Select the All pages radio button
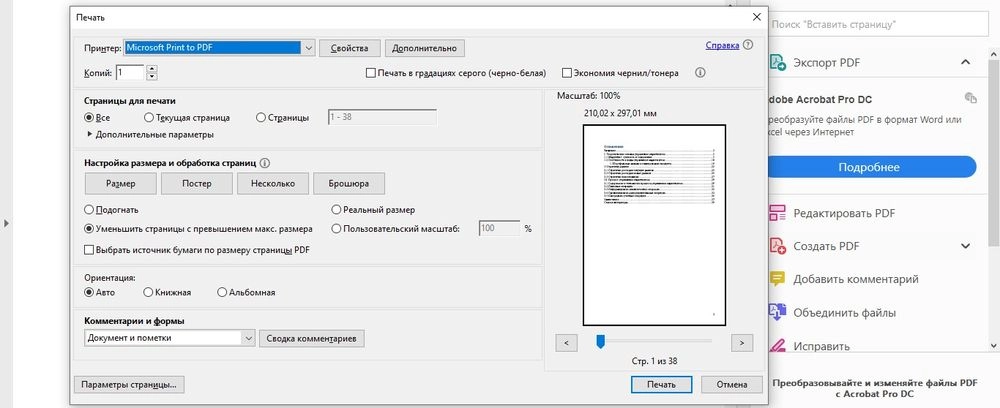Screen dimensions: 1000x408 89,118
